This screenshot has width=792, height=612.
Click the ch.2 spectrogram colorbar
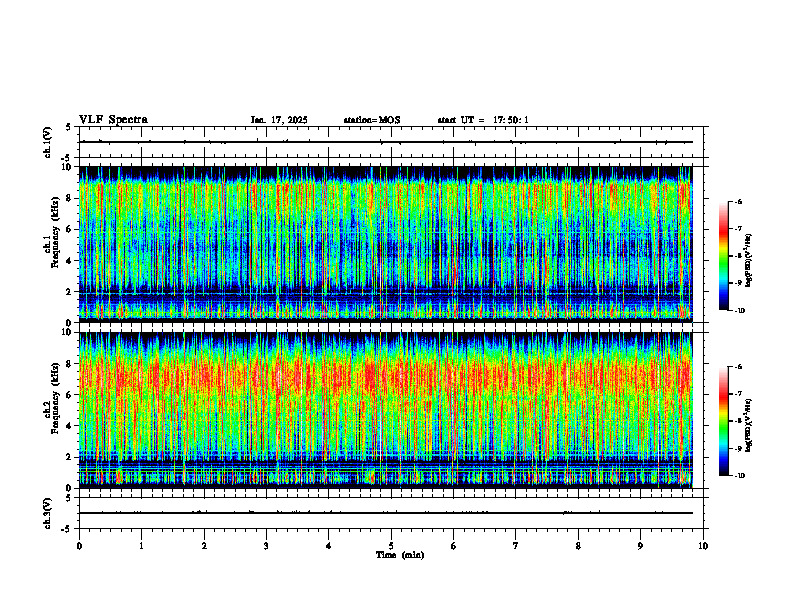click(723, 421)
